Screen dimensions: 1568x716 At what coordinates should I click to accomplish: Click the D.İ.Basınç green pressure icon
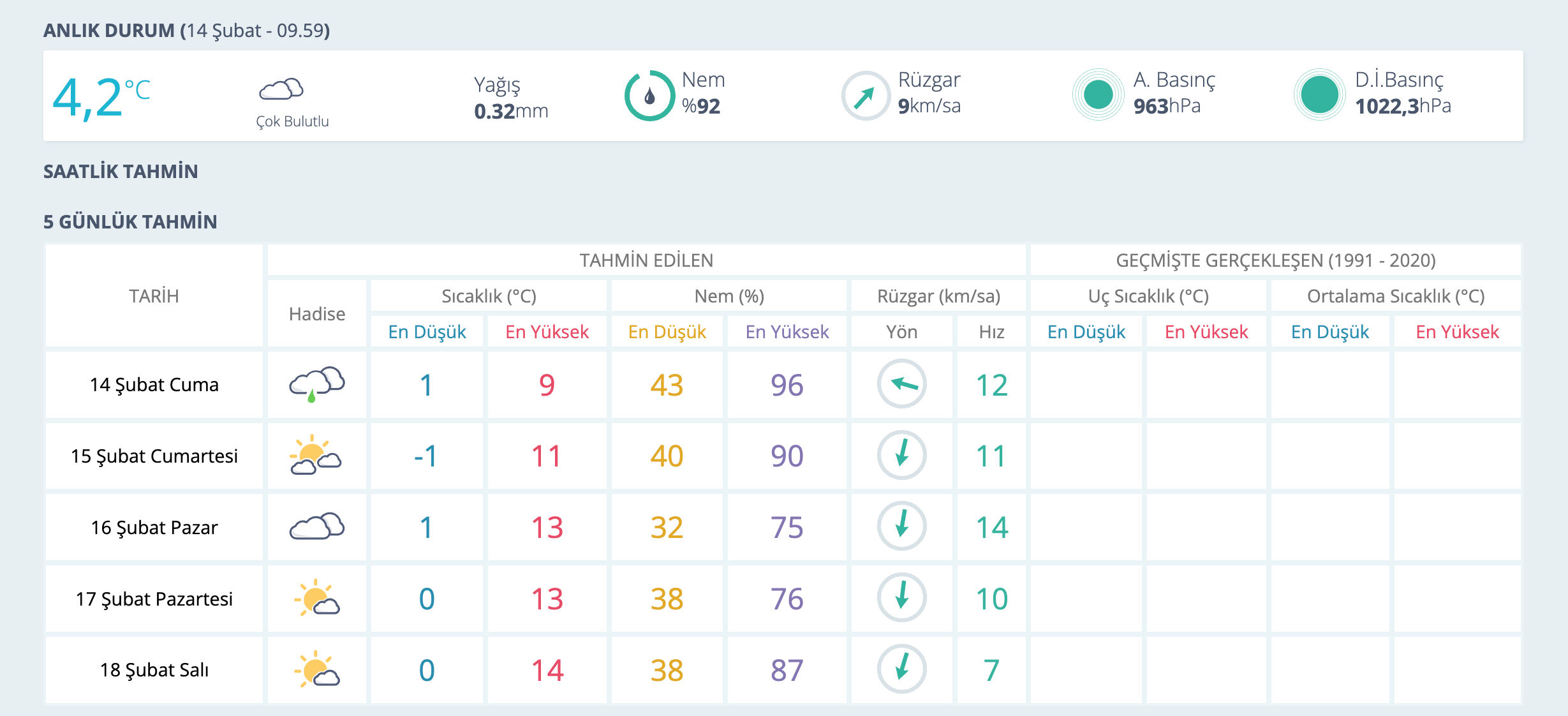coord(1319,95)
